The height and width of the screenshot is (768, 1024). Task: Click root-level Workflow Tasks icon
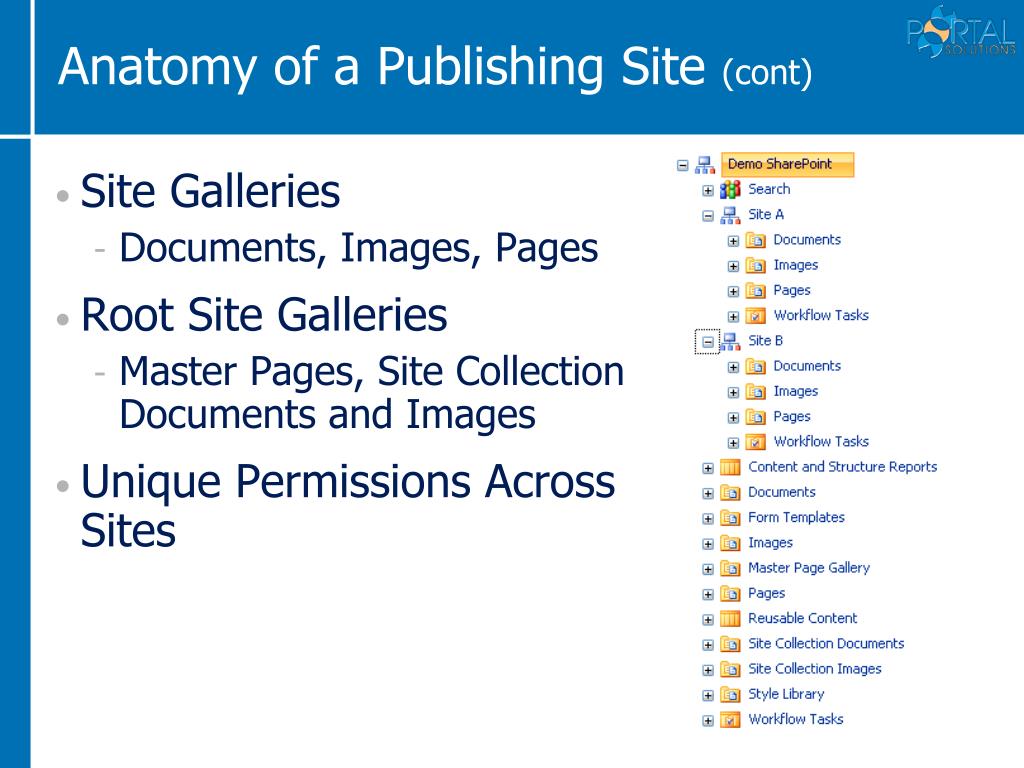[730, 720]
